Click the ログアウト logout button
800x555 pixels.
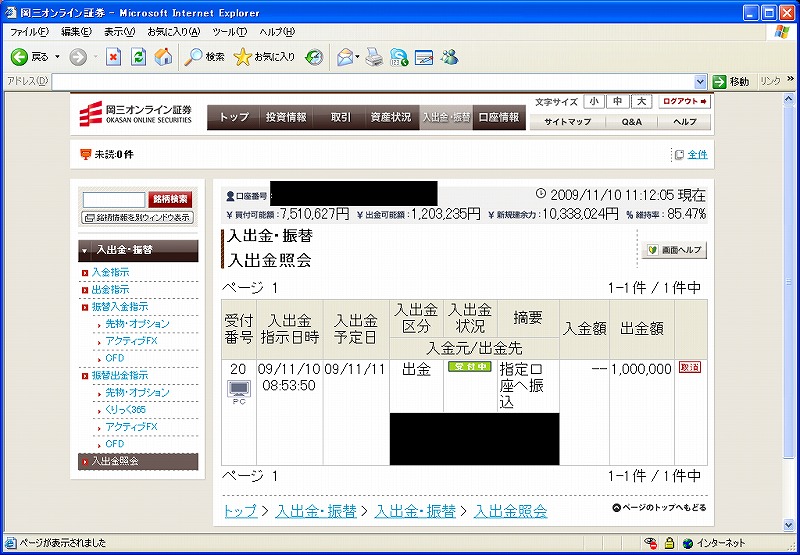pyautogui.click(x=685, y=102)
